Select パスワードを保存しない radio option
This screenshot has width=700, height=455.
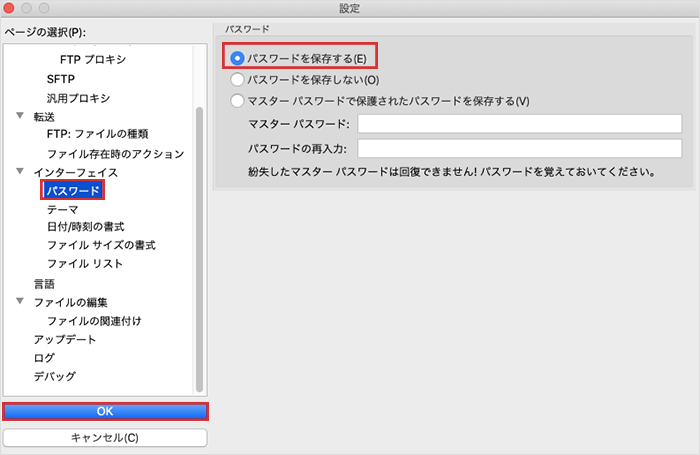pyautogui.click(x=238, y=79)
